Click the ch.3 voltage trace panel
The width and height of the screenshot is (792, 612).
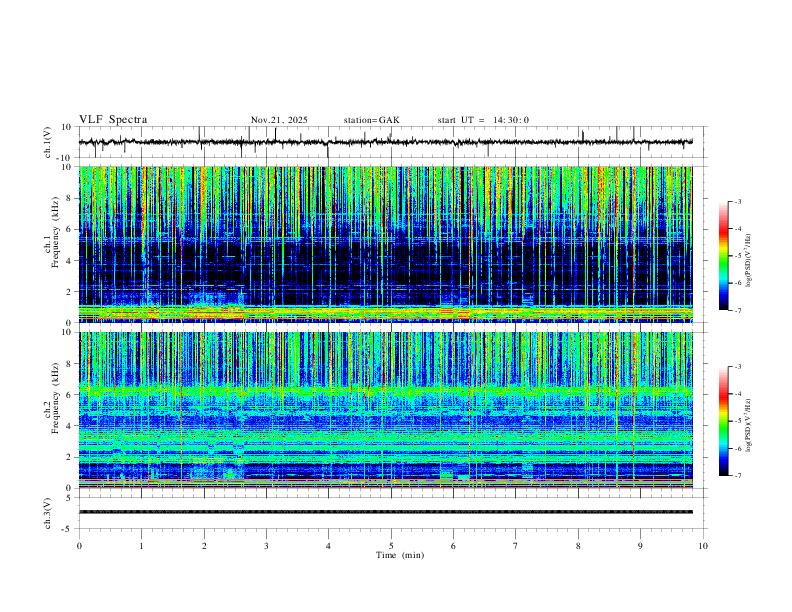point(393,513)
